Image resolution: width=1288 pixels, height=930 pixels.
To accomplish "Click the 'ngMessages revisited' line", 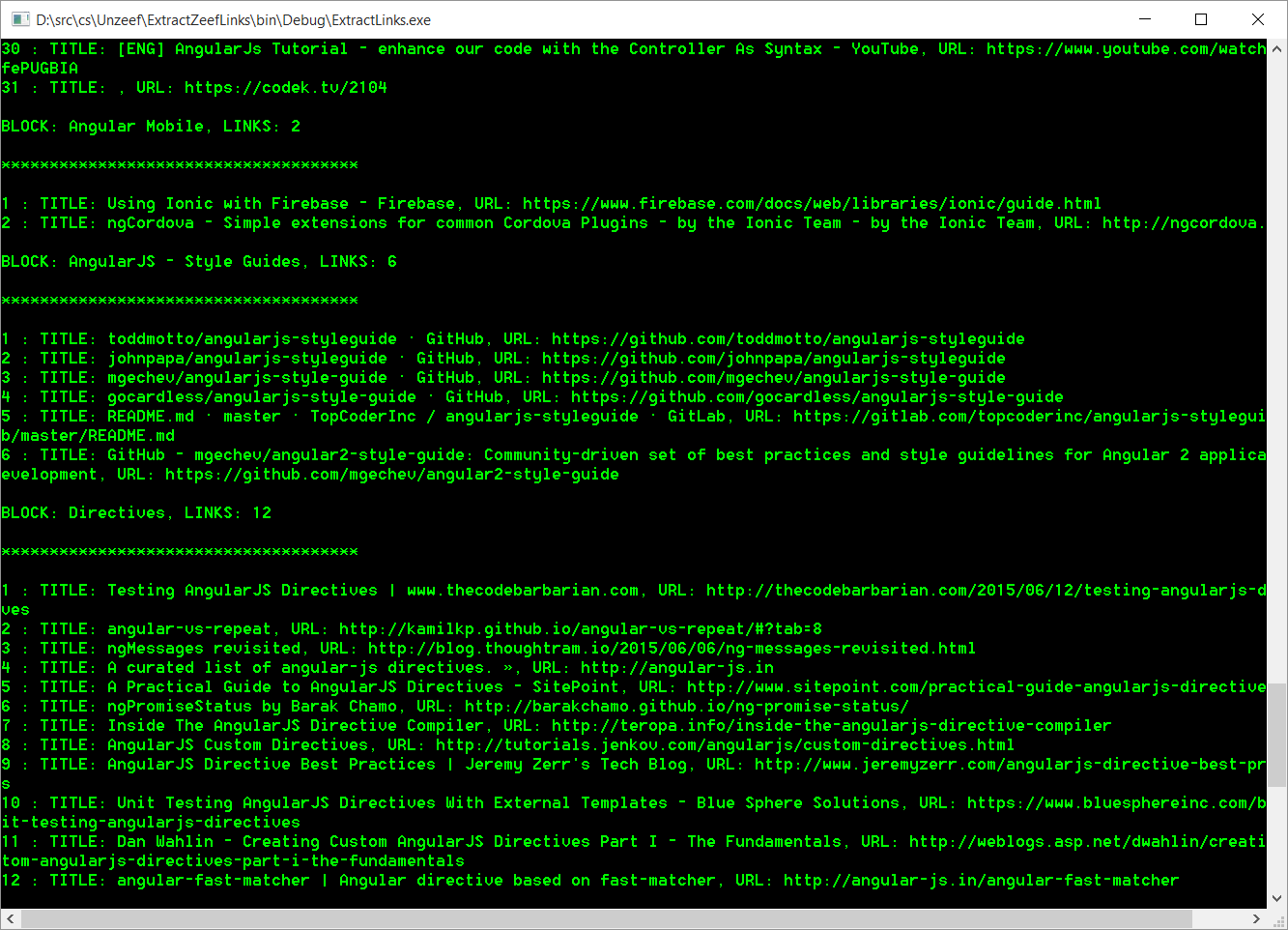I will click(489, 648).
